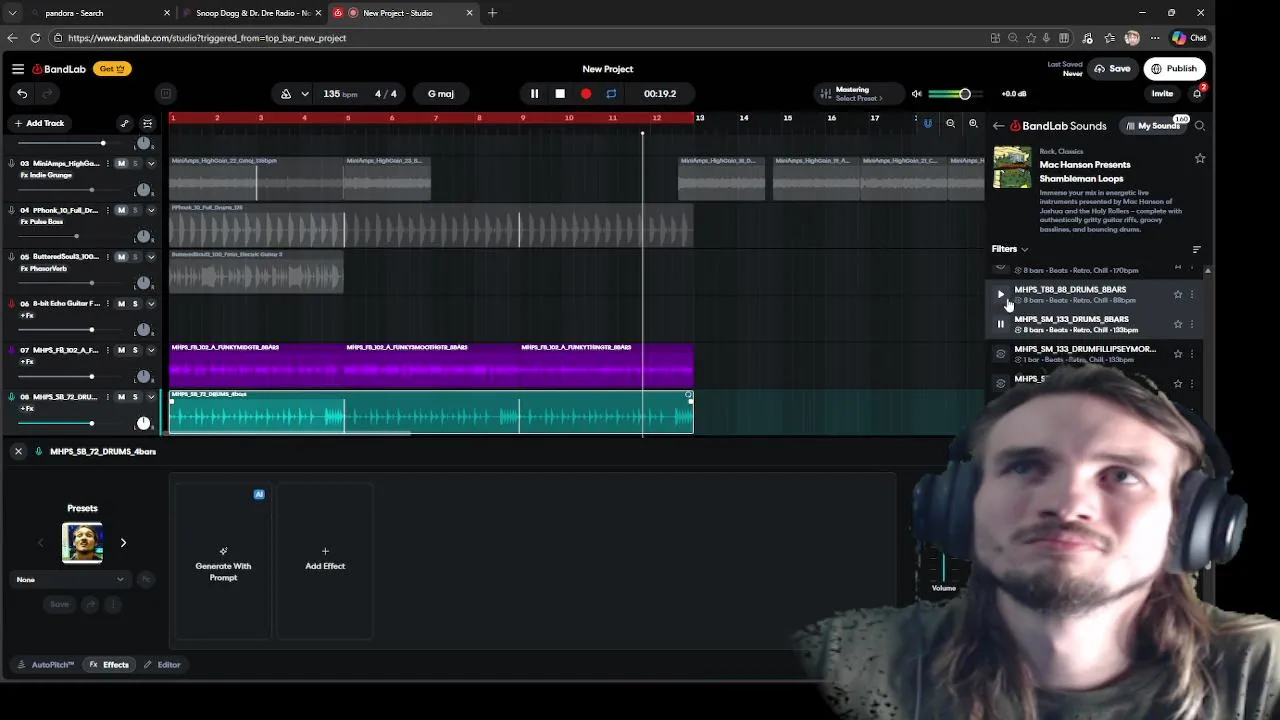Expand track 07 options chevron
Screen dimensions: 1280x720
[x=151, y=350]
